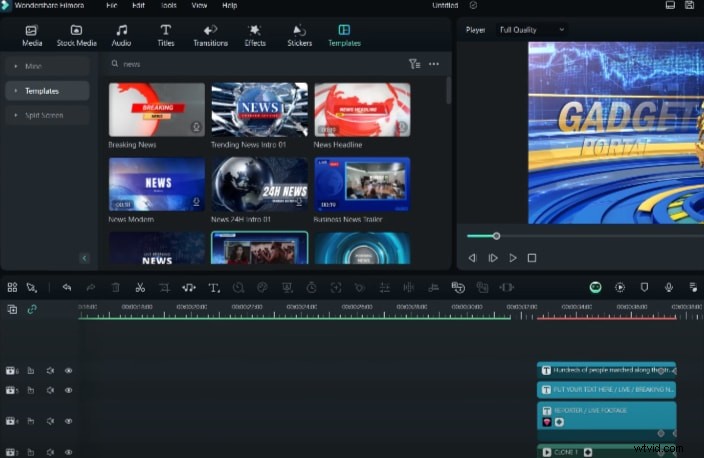Open the Stickers panel
Viewport: 704px width, 458px height.
click(299, 35)
